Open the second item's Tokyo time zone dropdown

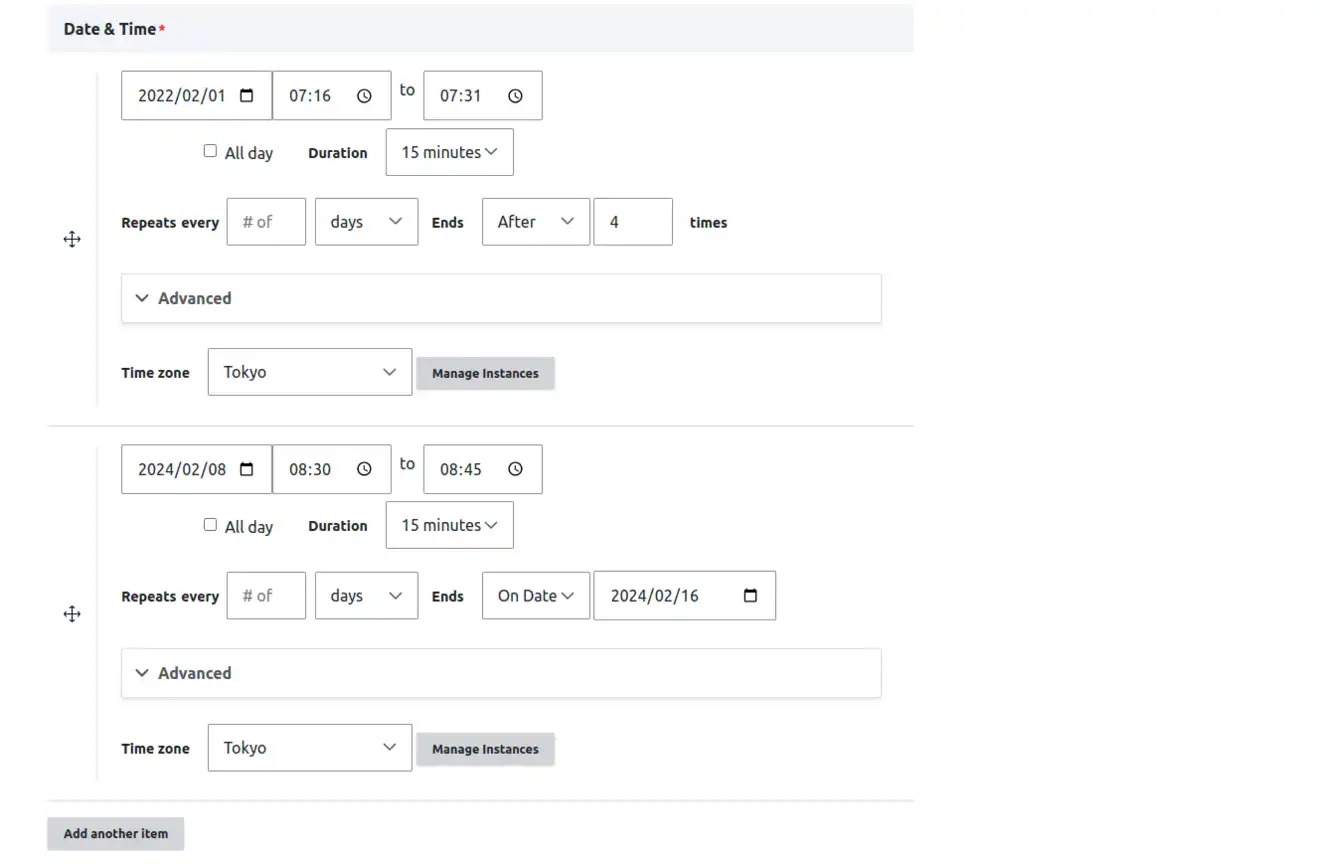(x=309, y=748)
